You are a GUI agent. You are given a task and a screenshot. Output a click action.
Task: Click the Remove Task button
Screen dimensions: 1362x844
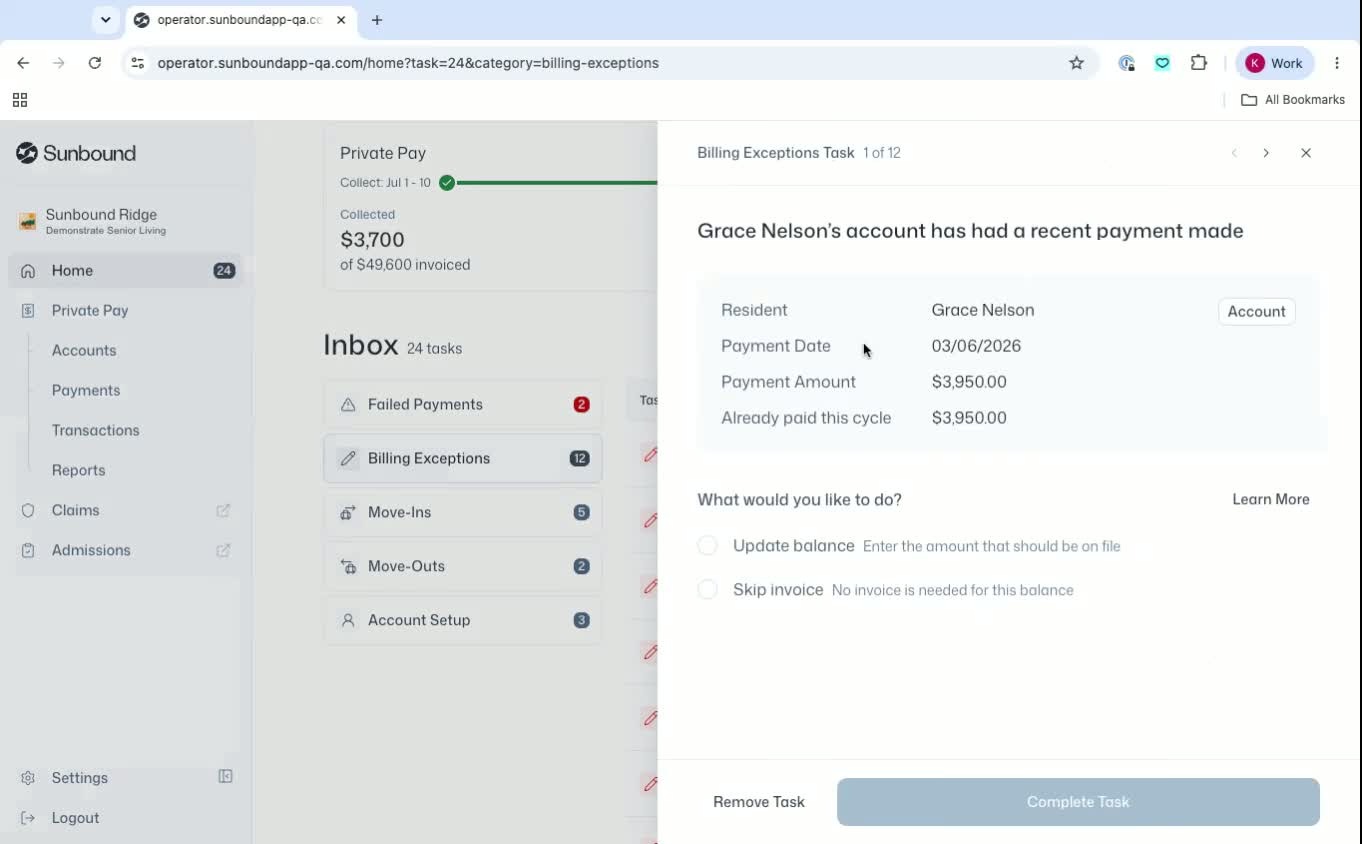[759, 802]
